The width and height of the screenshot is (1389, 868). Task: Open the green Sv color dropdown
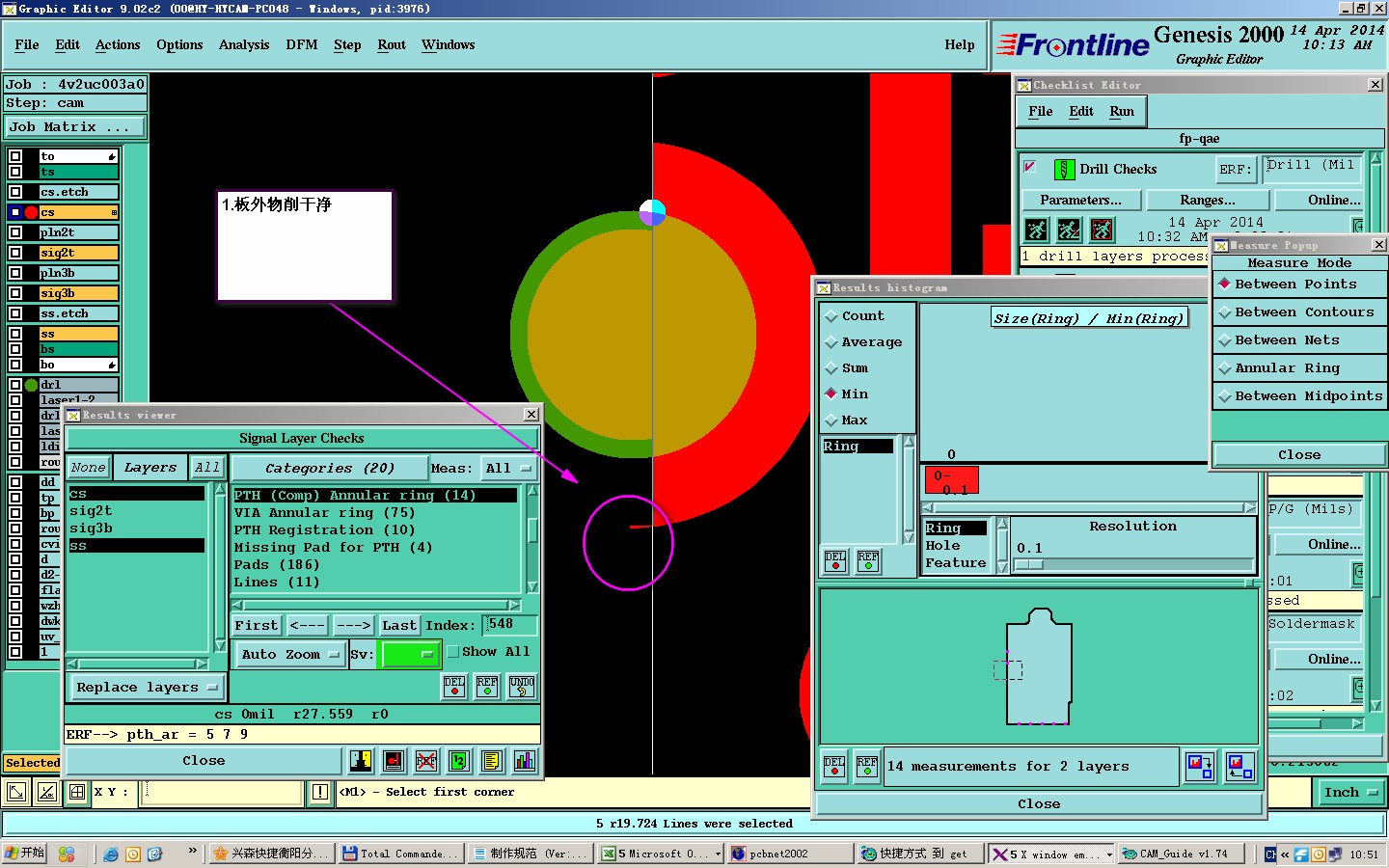(410, 654)
